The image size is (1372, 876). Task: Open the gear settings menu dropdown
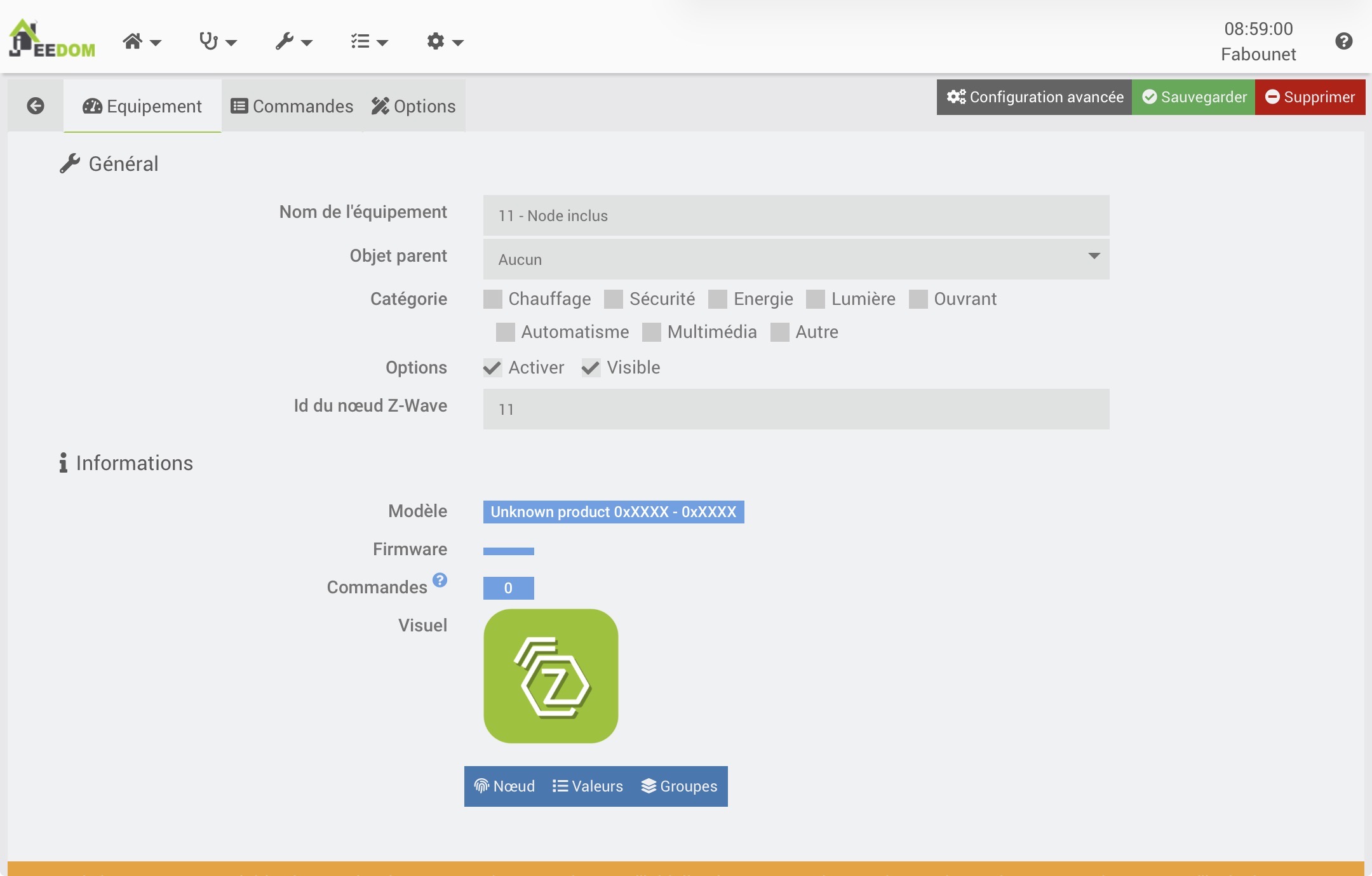coord(445,42)
